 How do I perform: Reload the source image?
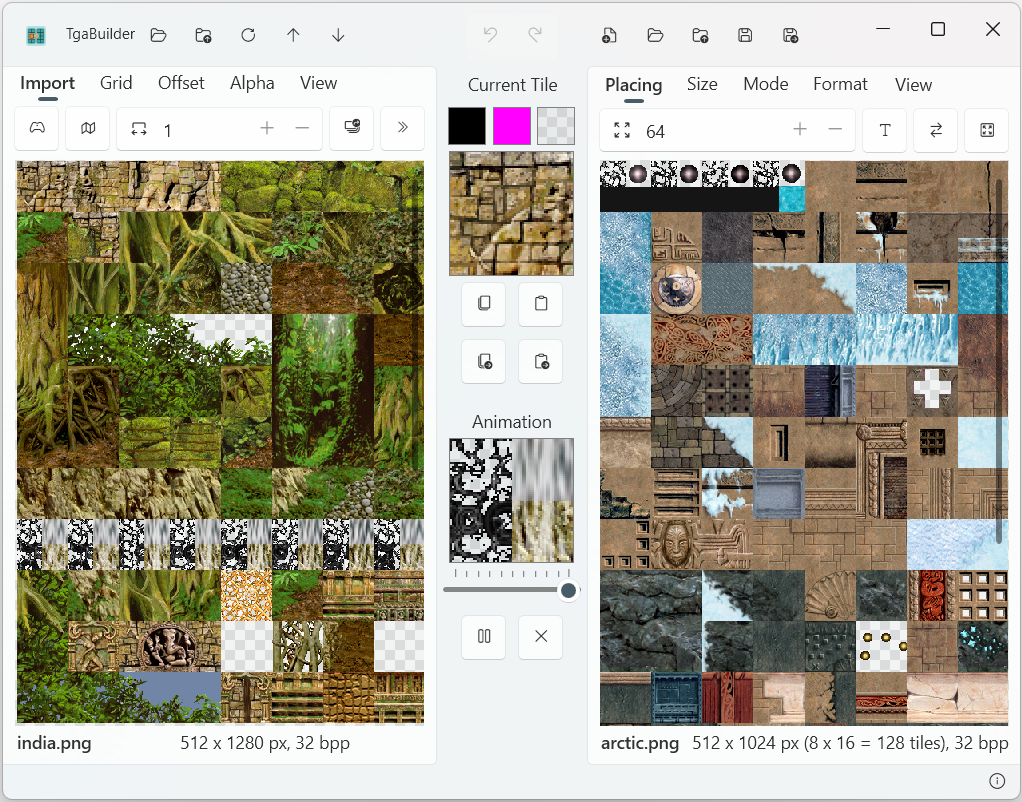click(x=248, y=35)
